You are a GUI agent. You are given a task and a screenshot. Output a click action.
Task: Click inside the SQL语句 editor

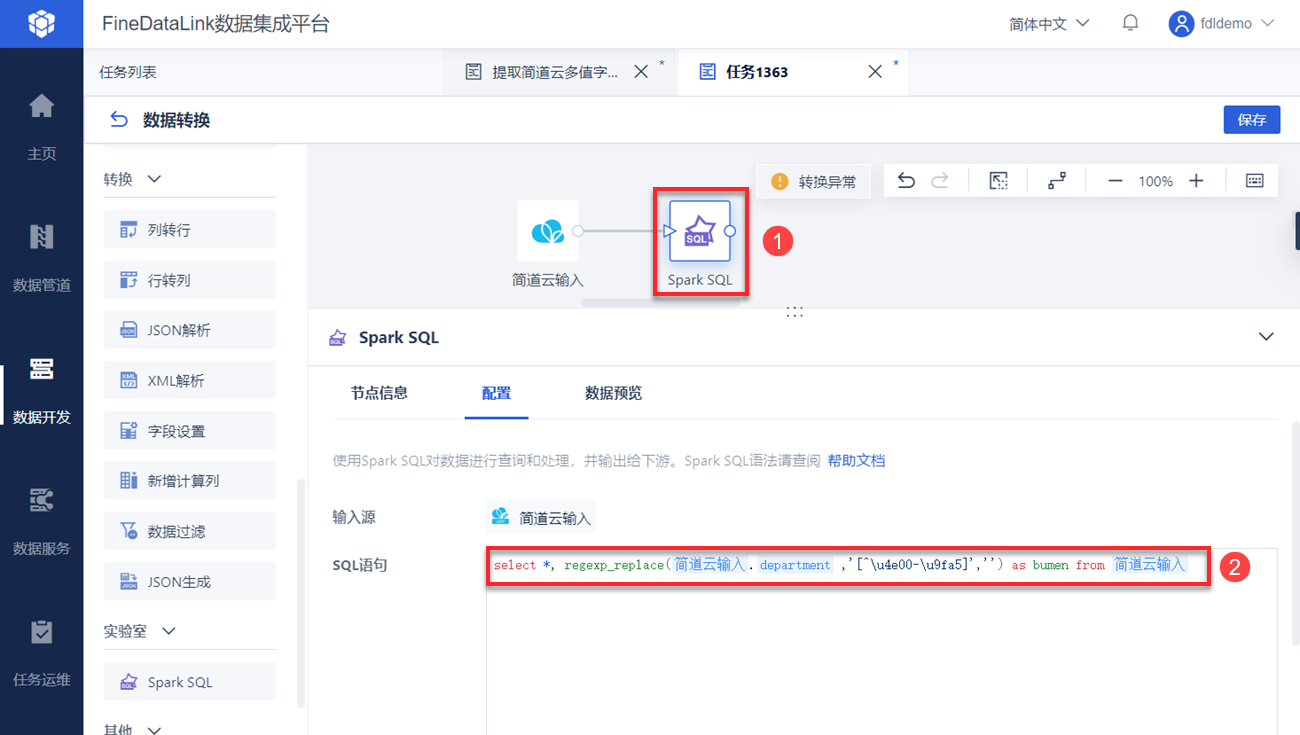click(x=881, y=641)
